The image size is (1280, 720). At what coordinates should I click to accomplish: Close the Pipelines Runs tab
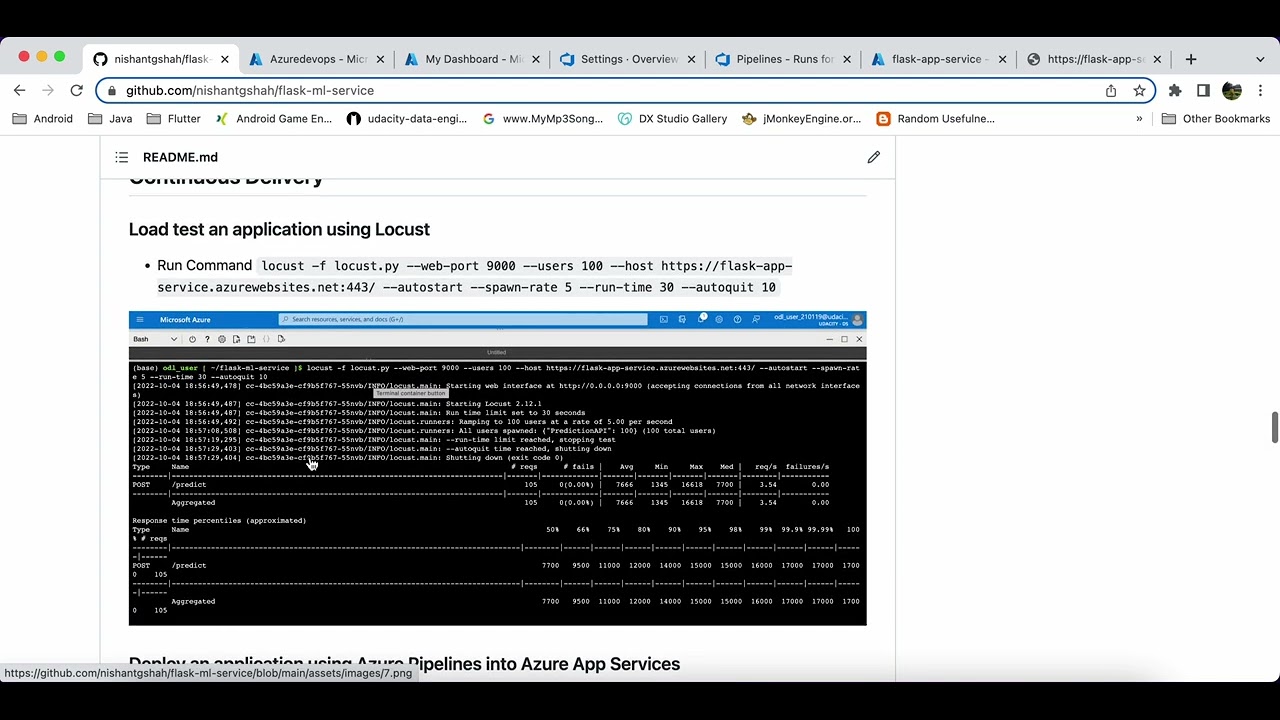[x=847, y=59]
